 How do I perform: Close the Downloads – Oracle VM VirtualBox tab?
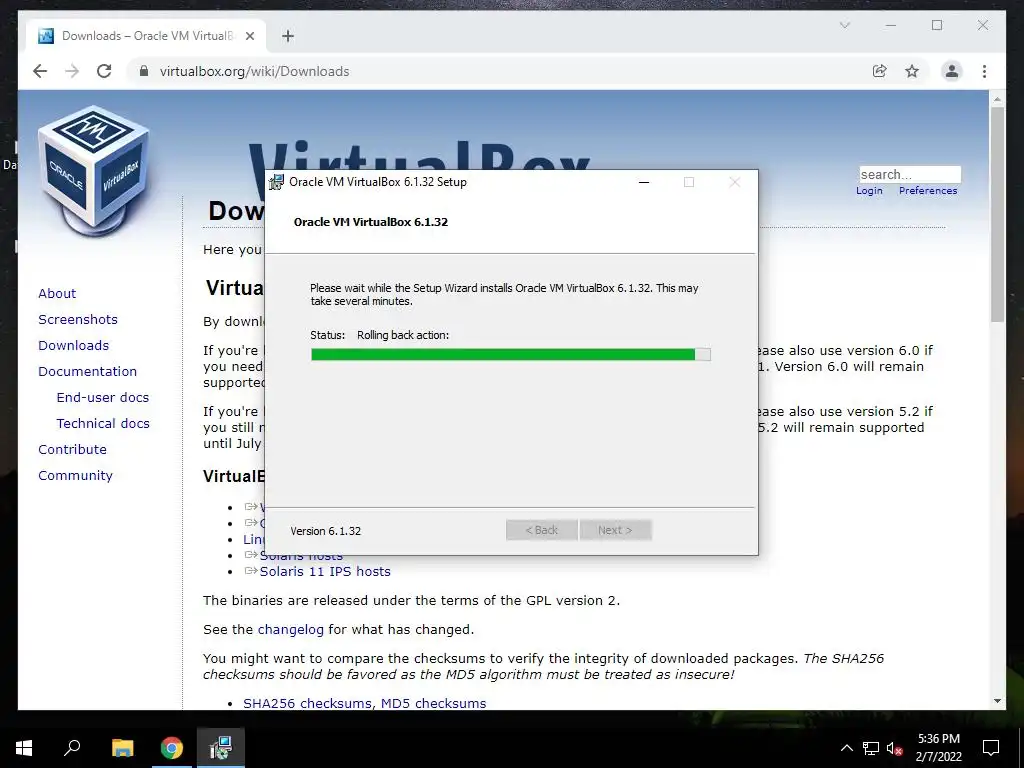coord(249,36)
